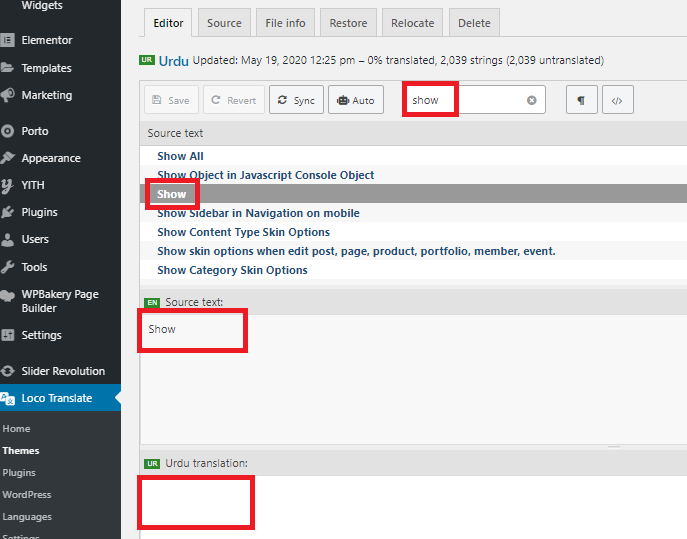Select 'Show Category Skin Options' row

click(x=413, y=270)
